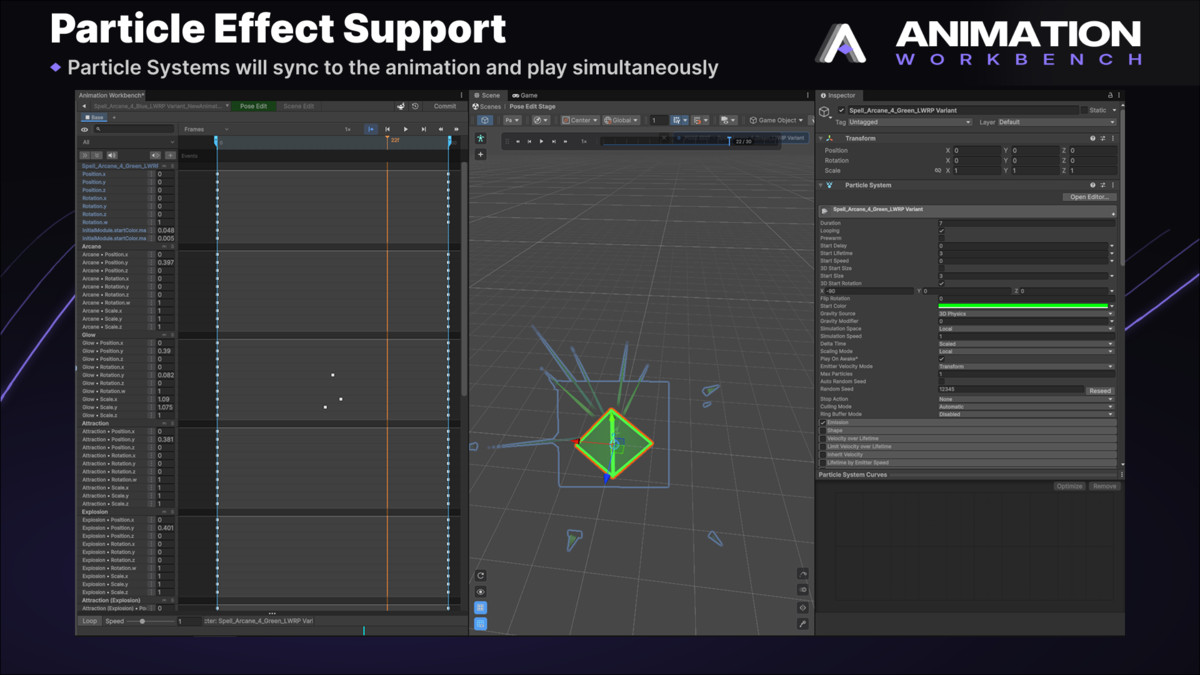
Task: Click the icon left of the history button
Action: point(400,106)
